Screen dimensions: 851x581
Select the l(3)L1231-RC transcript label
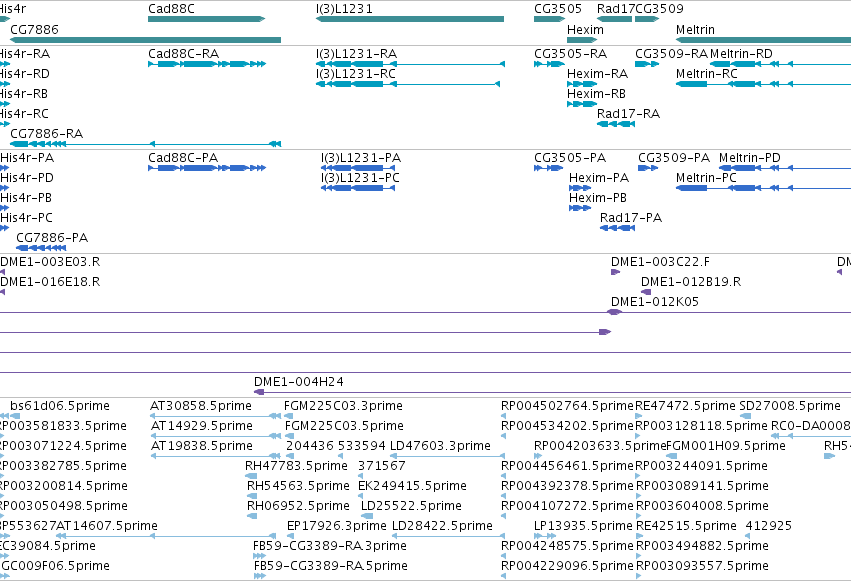(355, 74)
